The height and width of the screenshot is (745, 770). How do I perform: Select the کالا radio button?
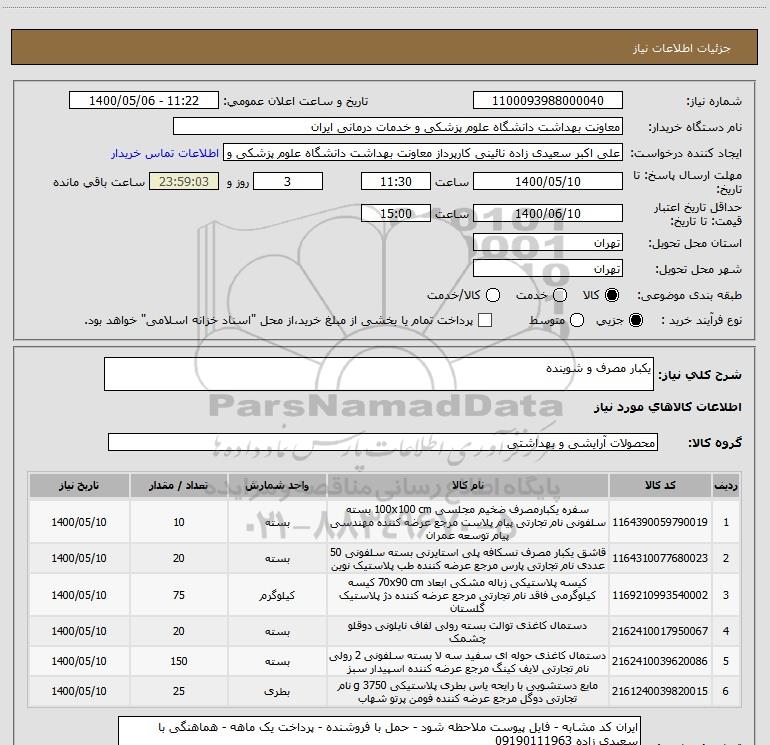[612, 295]
